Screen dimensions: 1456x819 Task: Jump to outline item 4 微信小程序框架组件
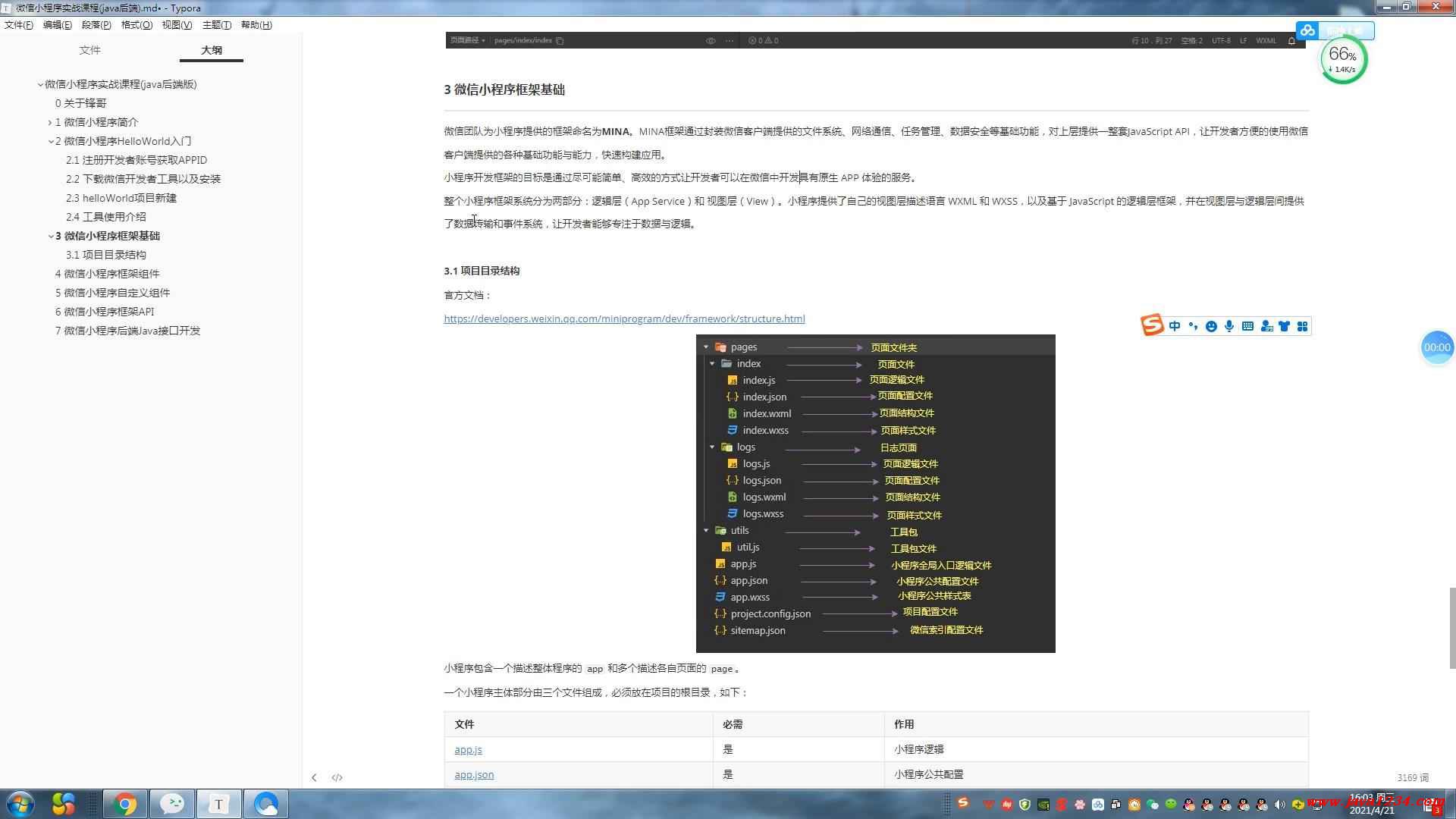[108, 274]
